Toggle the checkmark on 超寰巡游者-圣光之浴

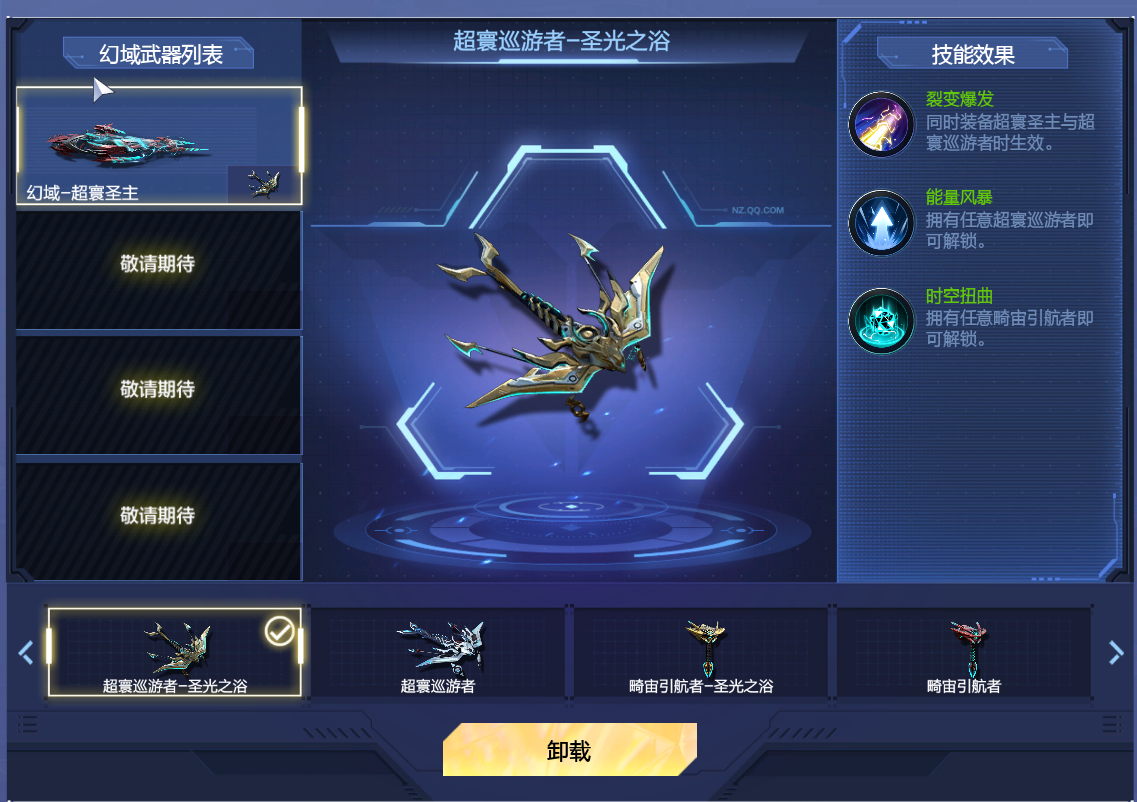pyautogui.click(x=279, y=631)
